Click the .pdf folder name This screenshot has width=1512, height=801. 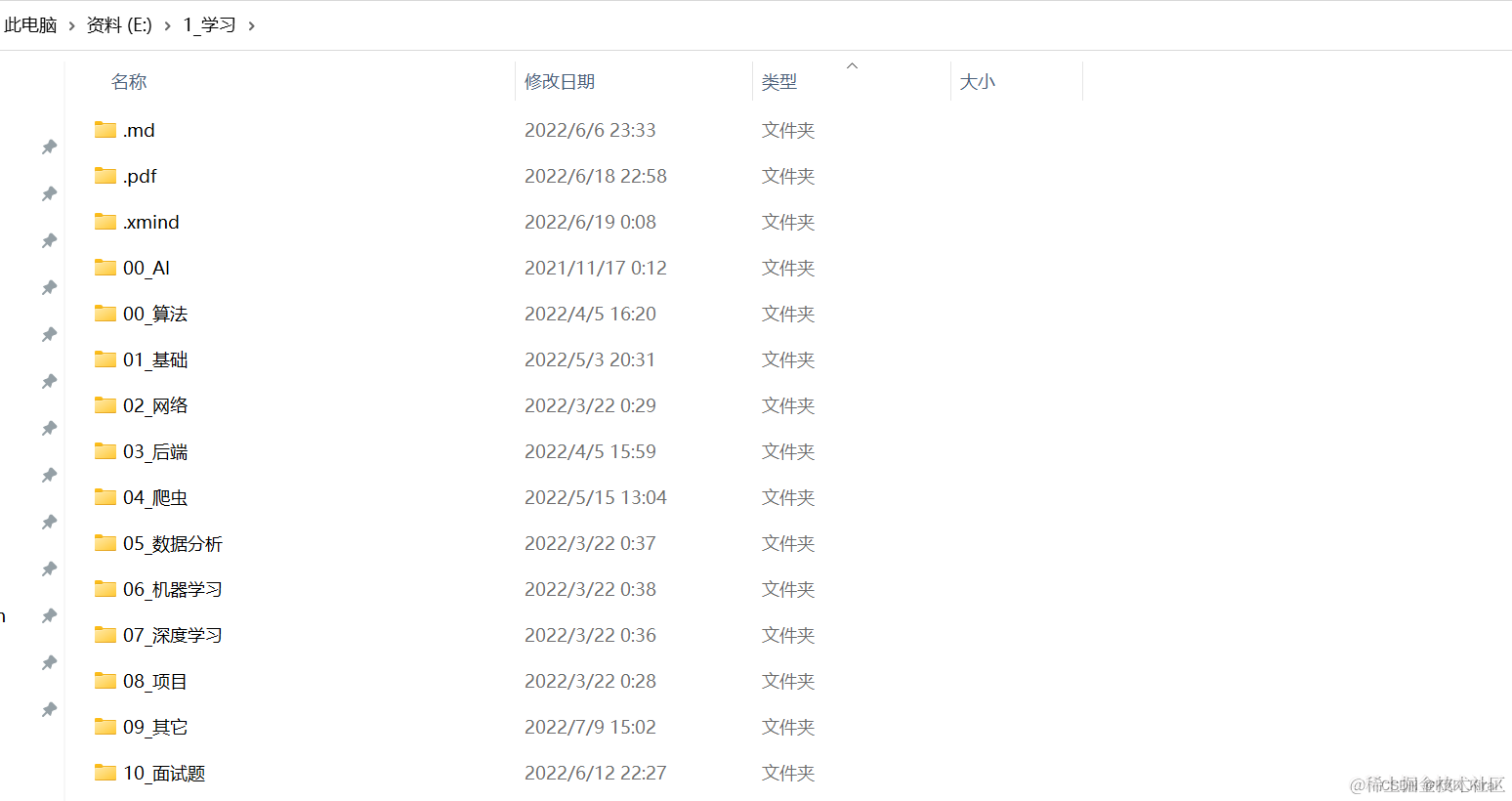140,177
